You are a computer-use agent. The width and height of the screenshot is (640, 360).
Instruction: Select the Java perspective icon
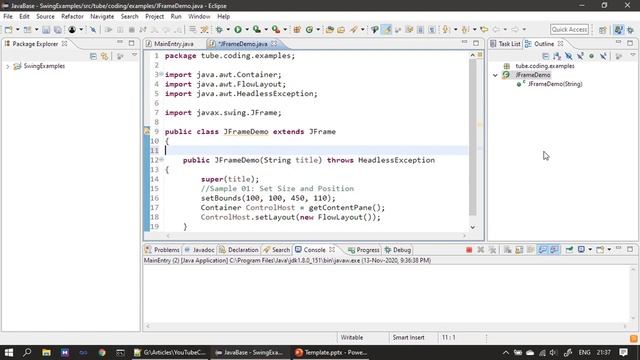point(619,30)
